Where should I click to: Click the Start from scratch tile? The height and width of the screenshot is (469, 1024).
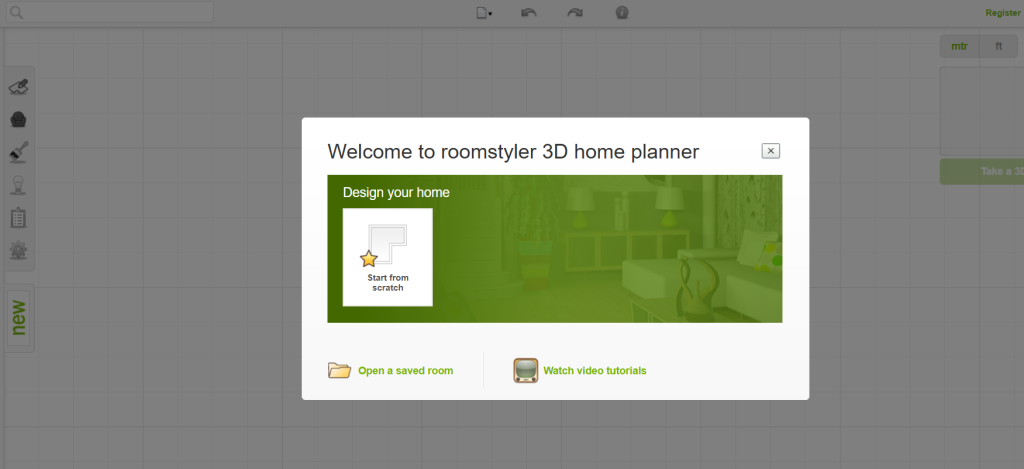point(387,256)
